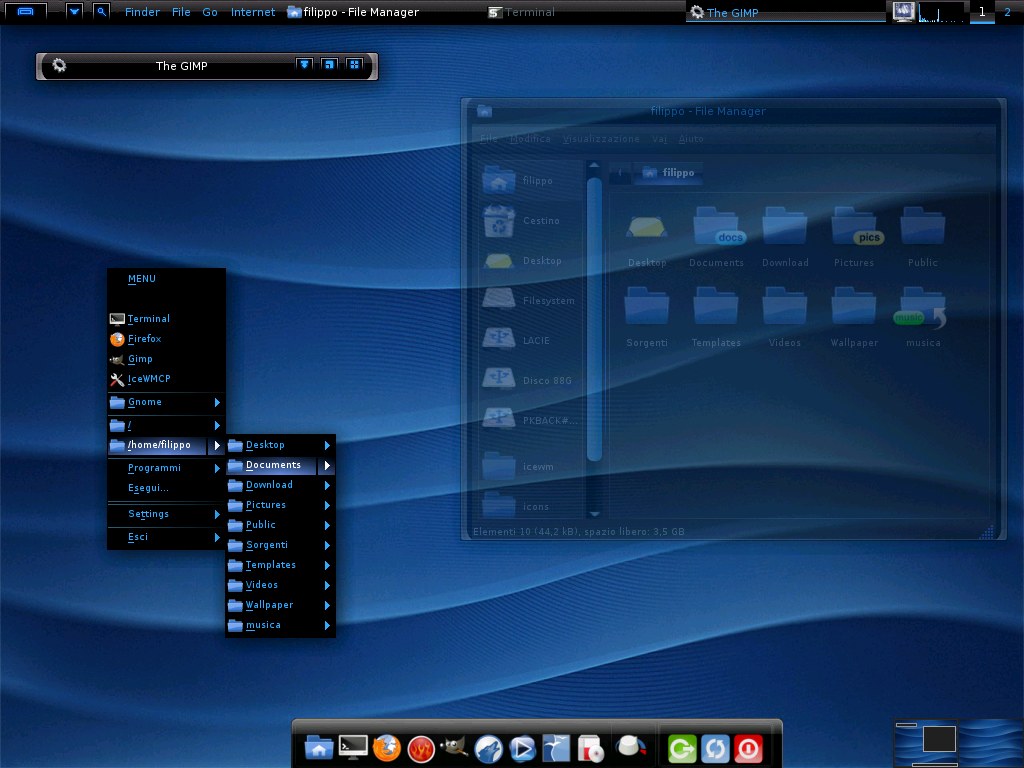Open Templates entry in the /home/filippo submenu
This screenshot has height=768, width=1024.
281,565
